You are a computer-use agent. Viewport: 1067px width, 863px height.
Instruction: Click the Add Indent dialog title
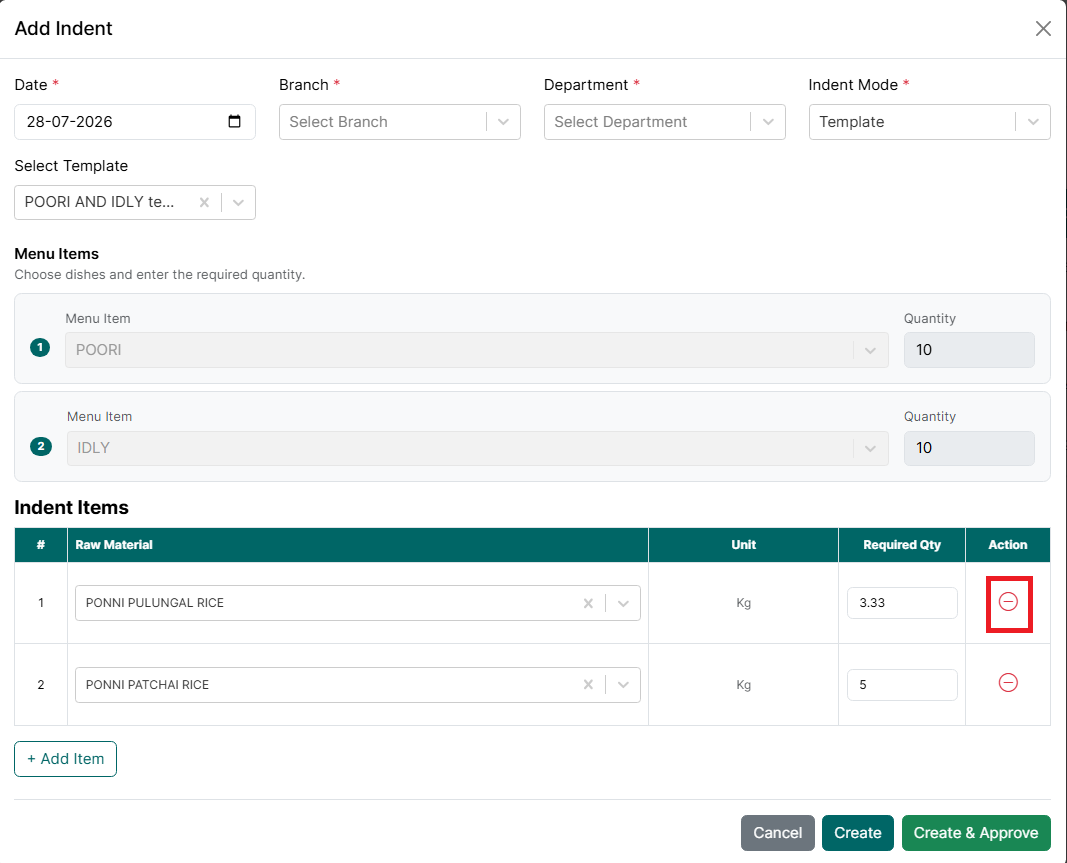pyautogui.click(x=63, y=29)
